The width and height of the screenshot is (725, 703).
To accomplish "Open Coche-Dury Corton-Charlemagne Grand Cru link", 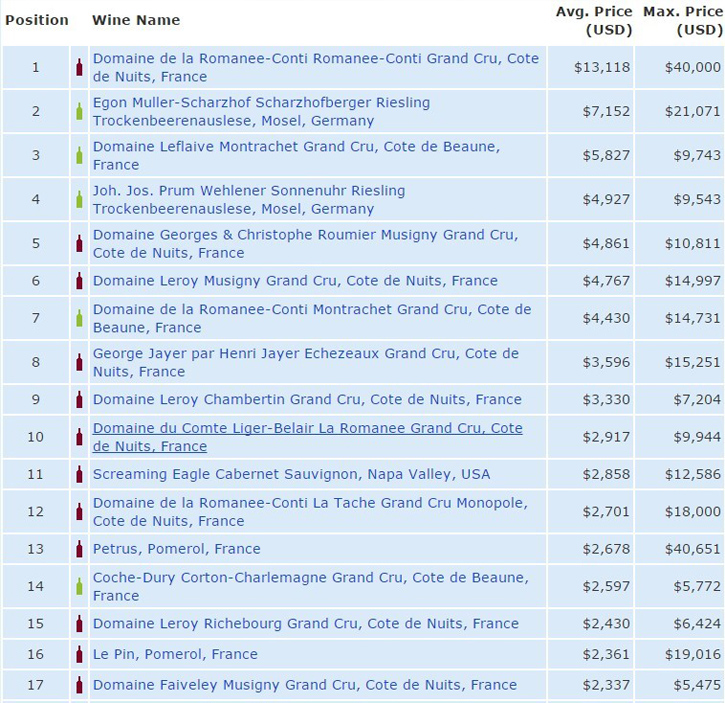I will tap(311, 586).
